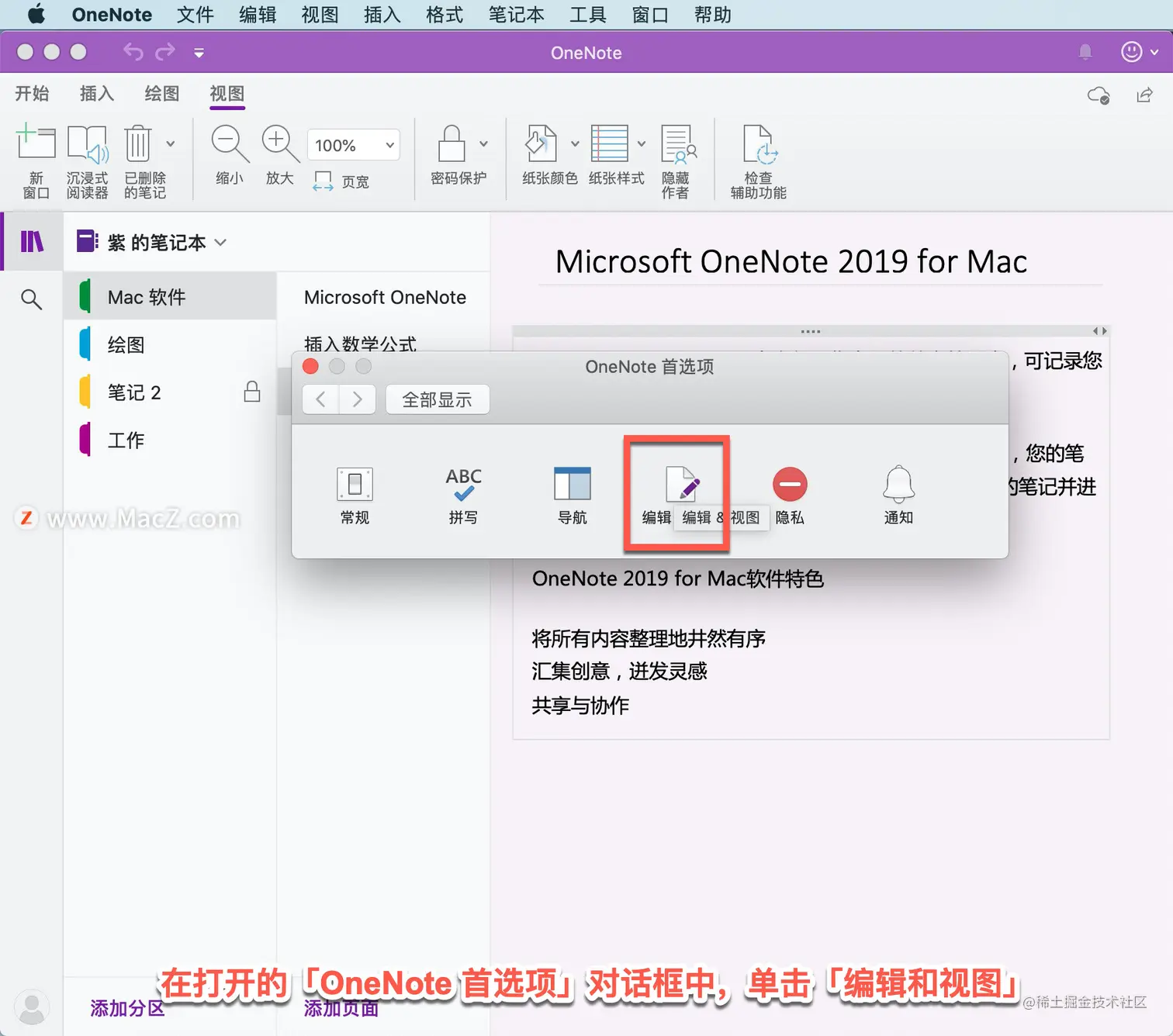Open the quick access toolbar customize dropdown
Screen dimensions: 1173x1036
click(199, 53)
